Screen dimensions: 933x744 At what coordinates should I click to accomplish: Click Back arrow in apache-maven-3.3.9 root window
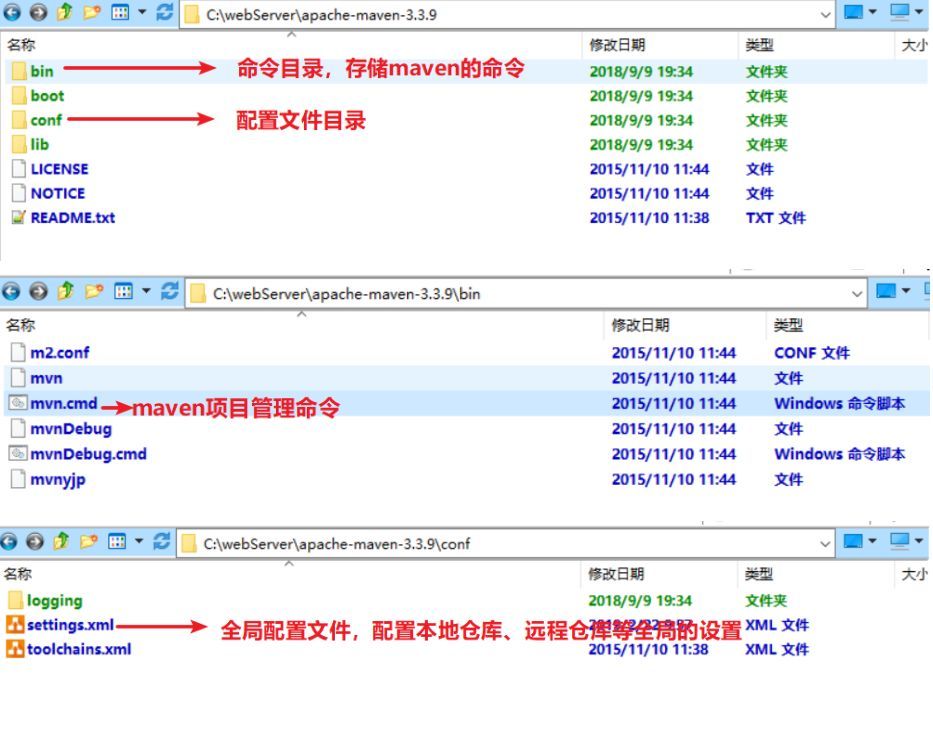pos(12,12)
